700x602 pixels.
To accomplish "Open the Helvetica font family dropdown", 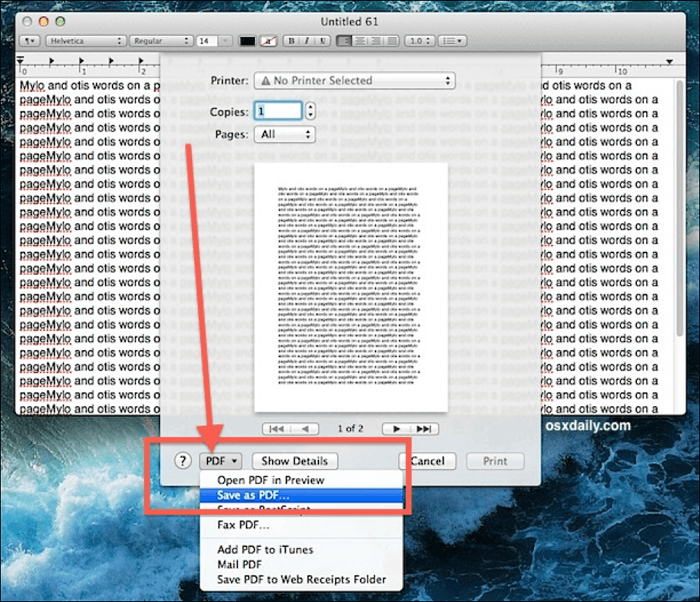I will [x=85, y=41].
